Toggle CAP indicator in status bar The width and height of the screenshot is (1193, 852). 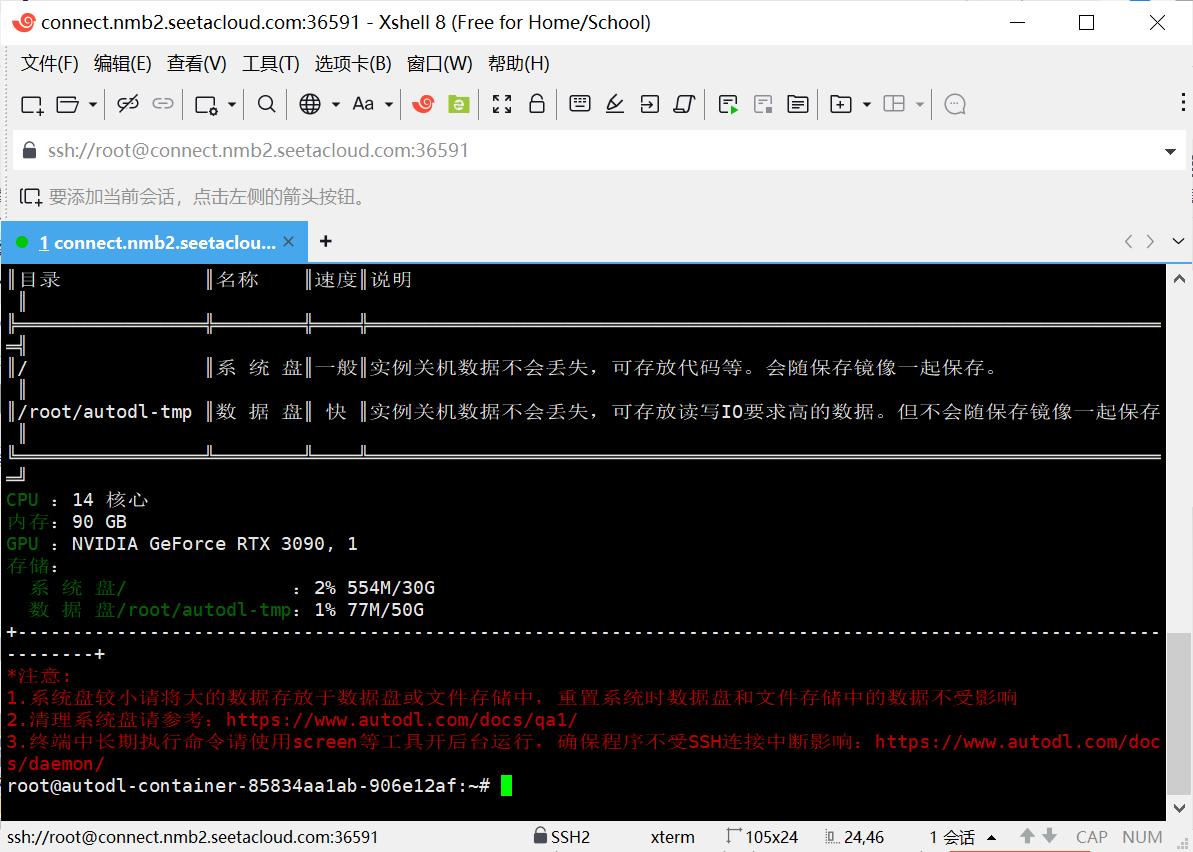[x=1090, y=837]
